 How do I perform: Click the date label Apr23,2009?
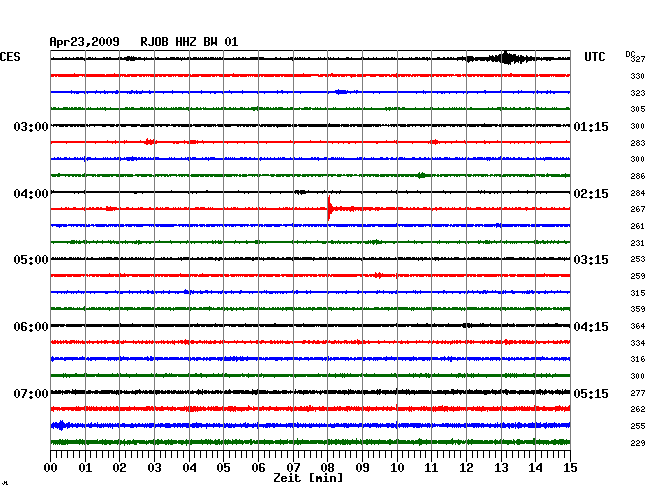[x=84, y=42]
